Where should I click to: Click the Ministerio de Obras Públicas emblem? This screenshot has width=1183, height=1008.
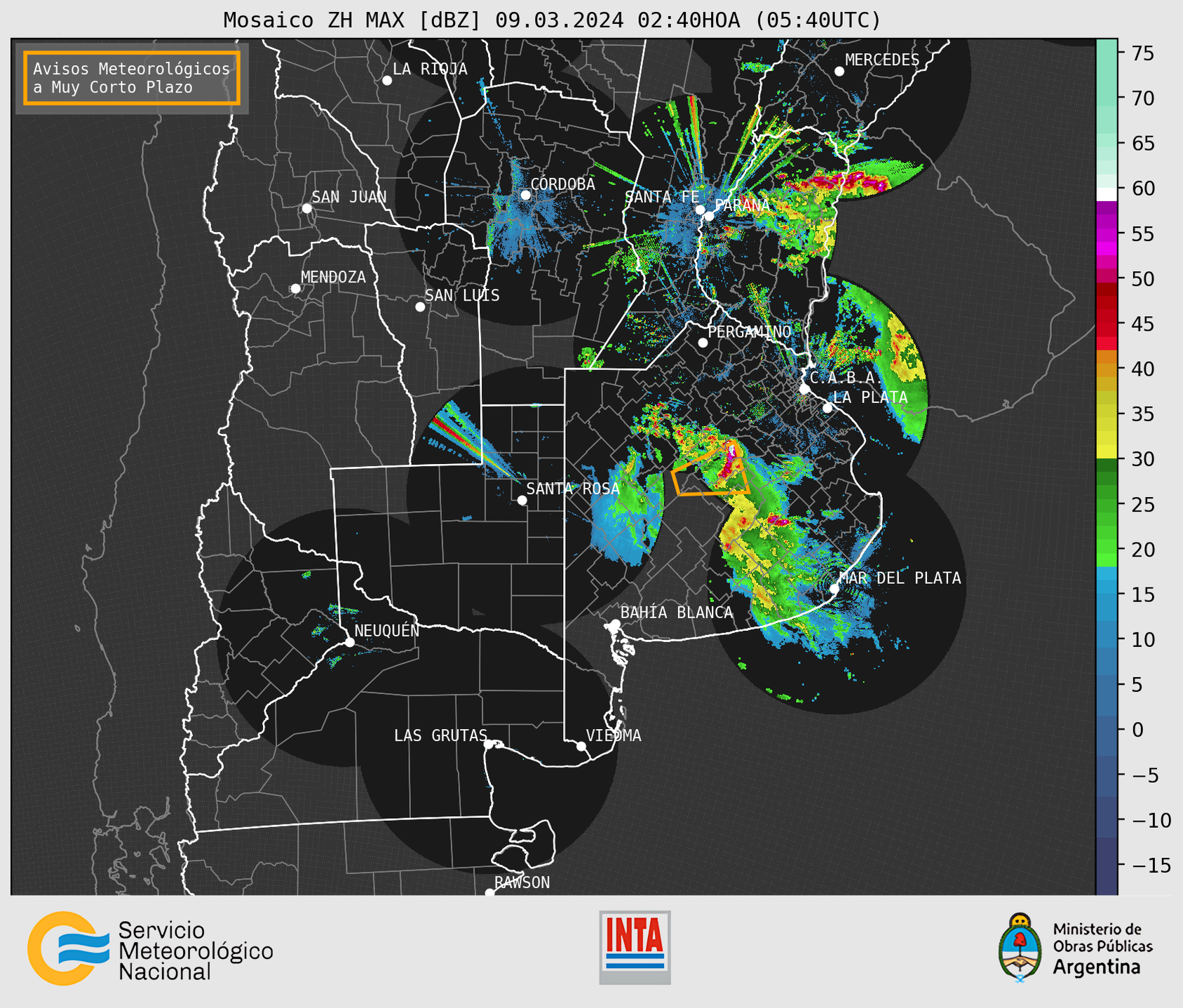click(1020, 948)
